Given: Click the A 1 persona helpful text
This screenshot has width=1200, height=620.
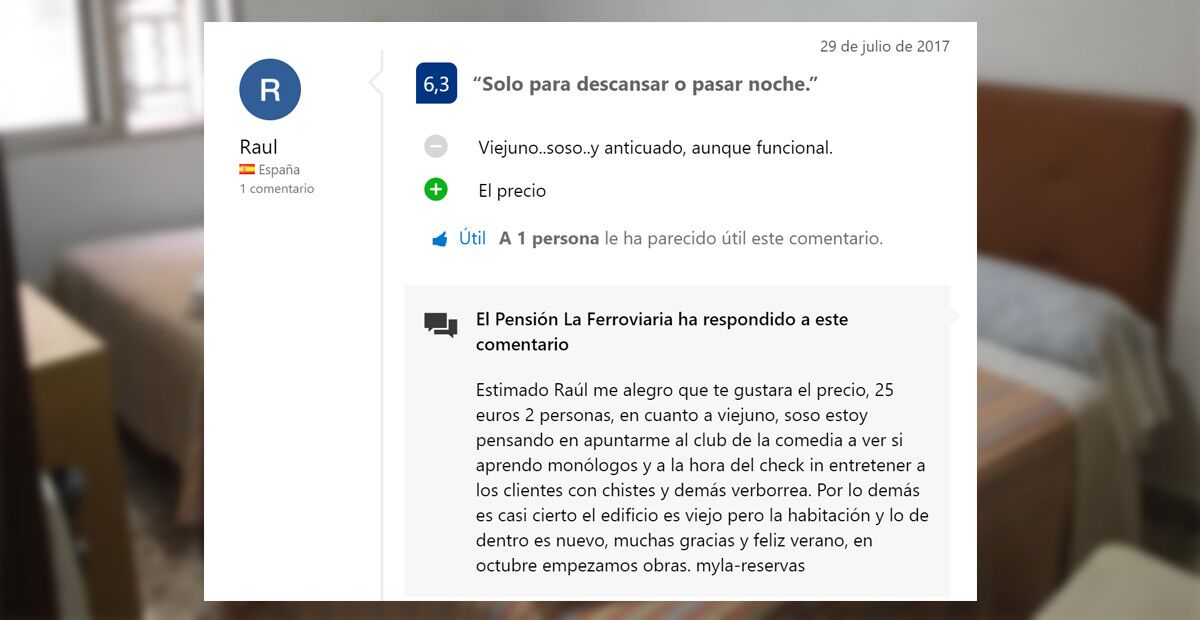Looking at the screenshot, I should (548, 238).
